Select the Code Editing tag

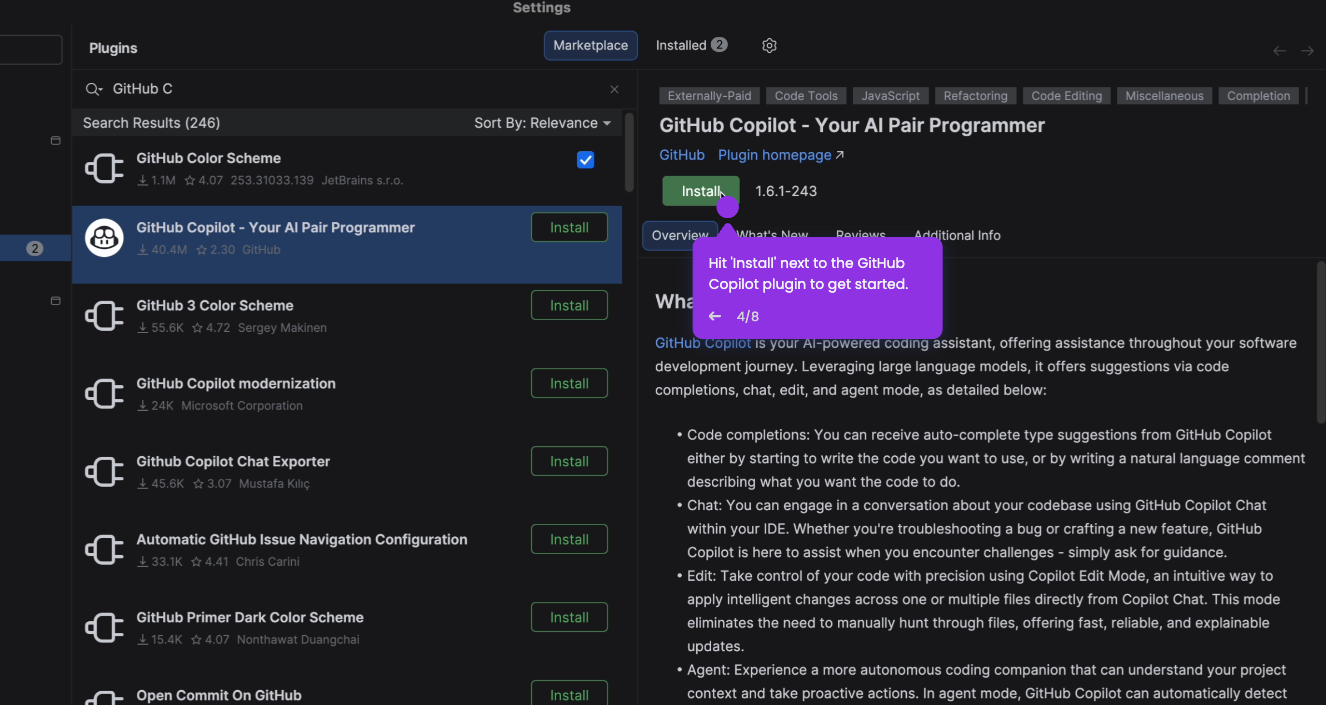tap(1066, 96)
